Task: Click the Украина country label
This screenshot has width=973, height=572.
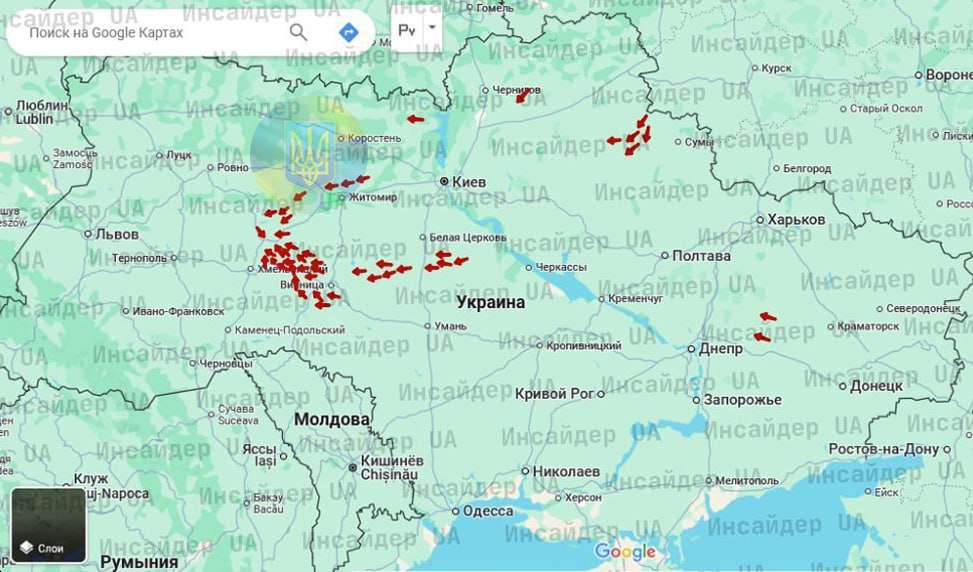Action: pos(490,302)
